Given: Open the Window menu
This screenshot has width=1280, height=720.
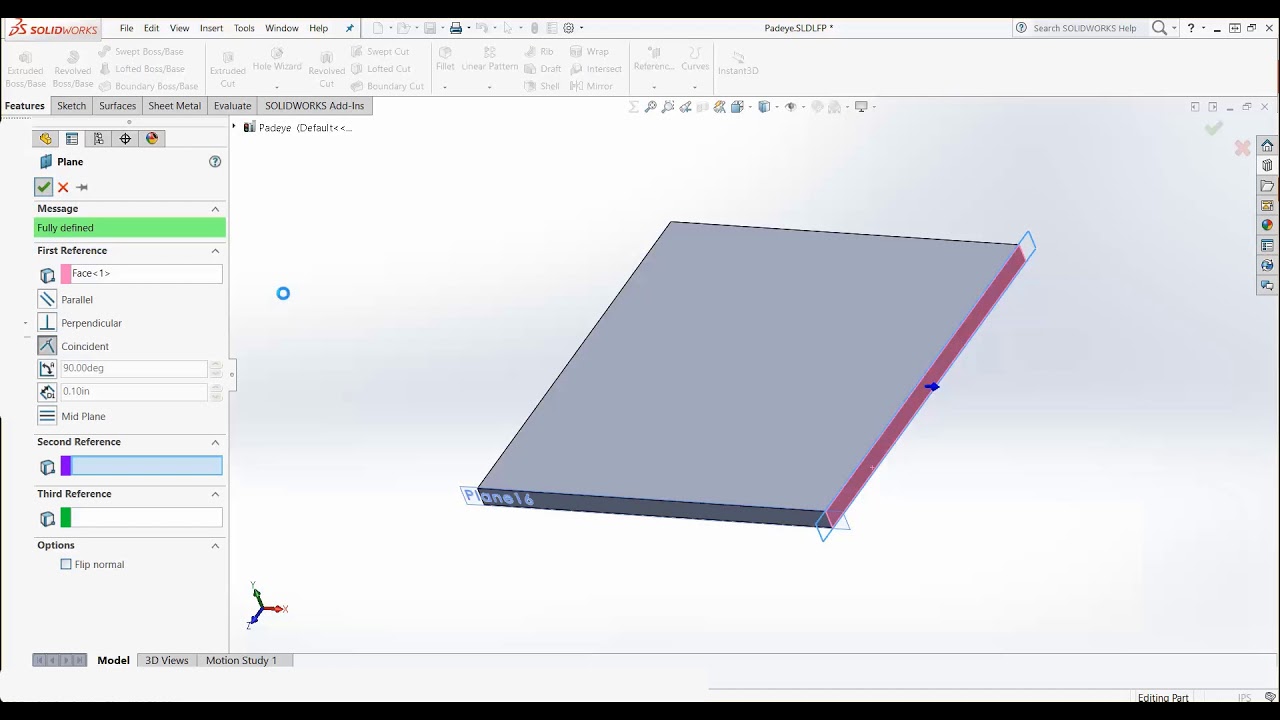Looking at the screenshot, I should coord(282,28).
